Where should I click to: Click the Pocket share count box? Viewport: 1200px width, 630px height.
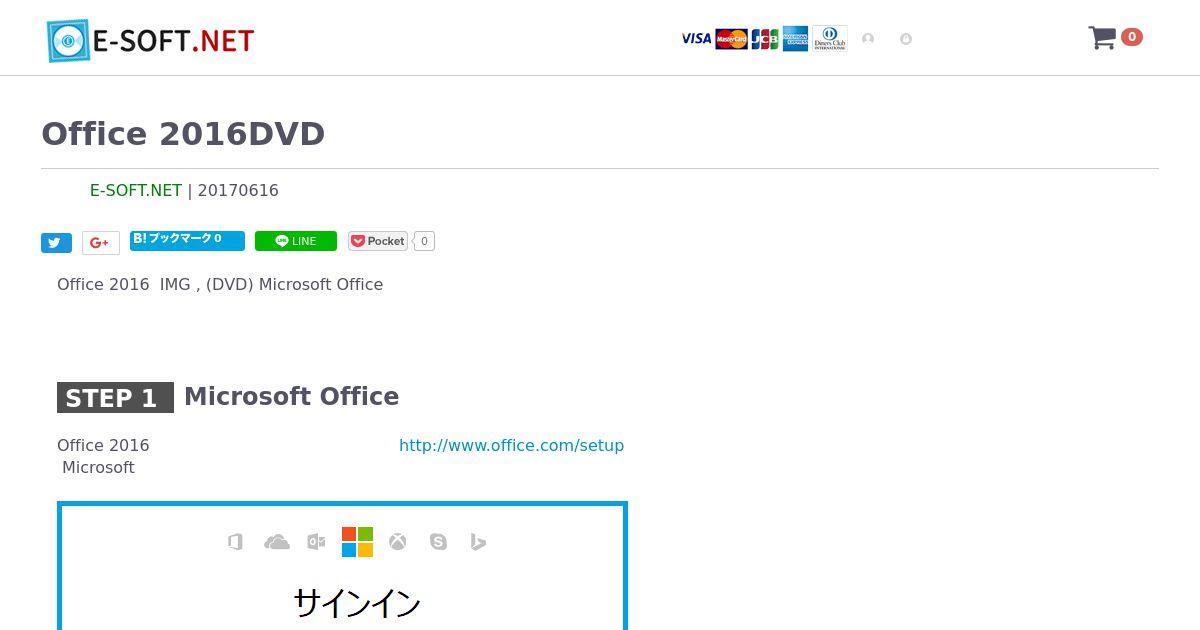[424, 241]
